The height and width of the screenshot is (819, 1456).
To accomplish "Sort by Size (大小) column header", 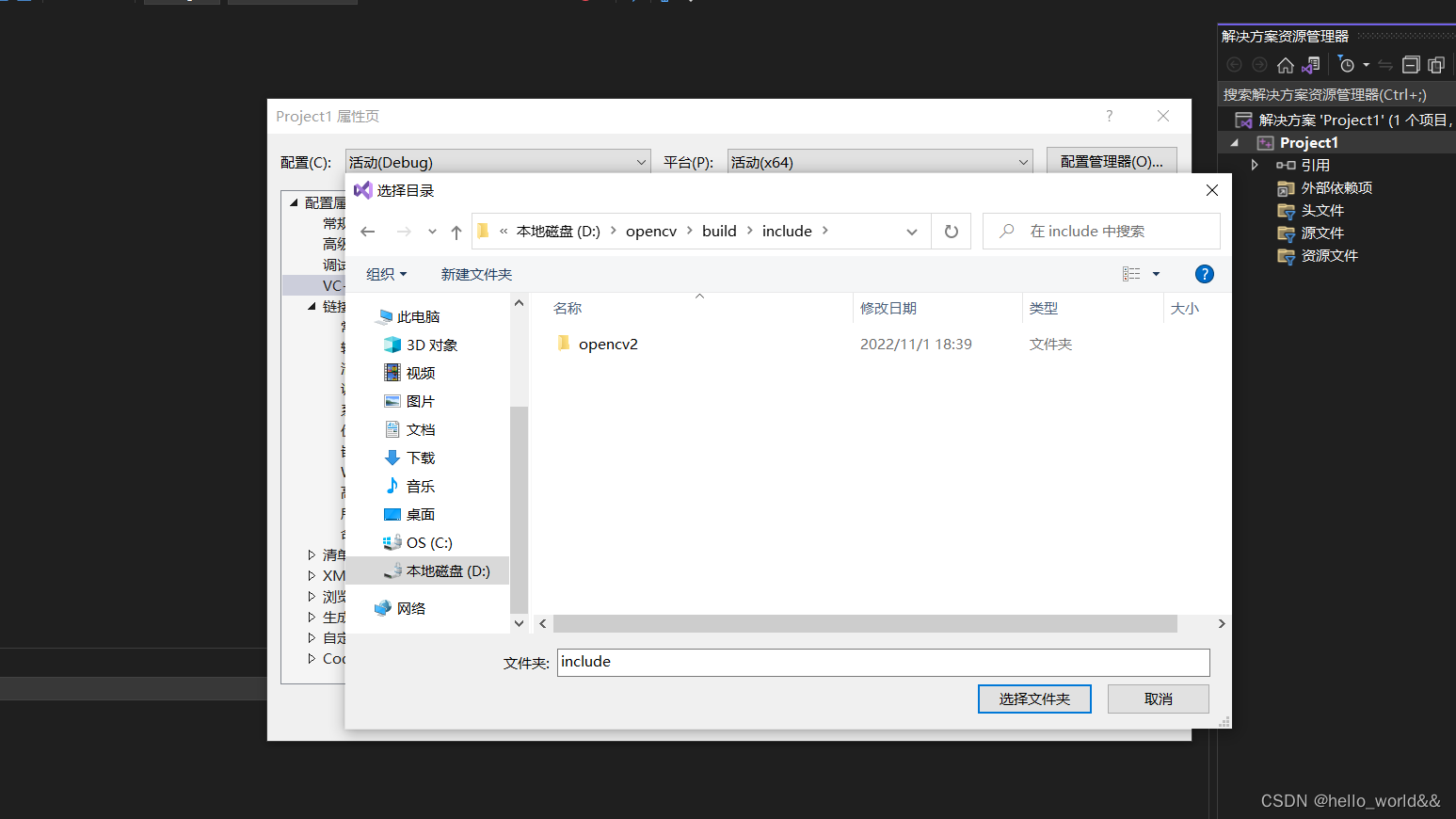I will coord(1184,309).
